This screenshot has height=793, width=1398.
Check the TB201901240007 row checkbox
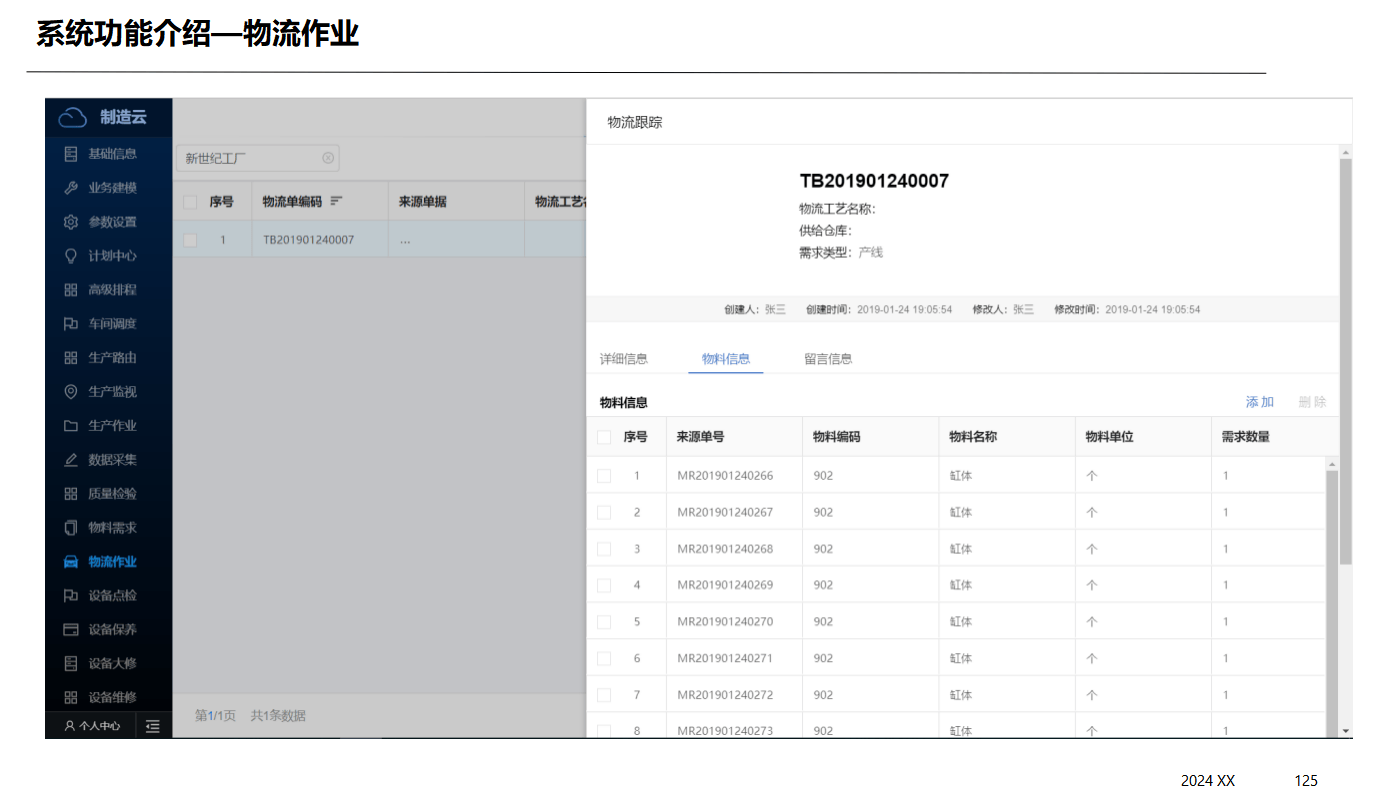coord(190,240)
